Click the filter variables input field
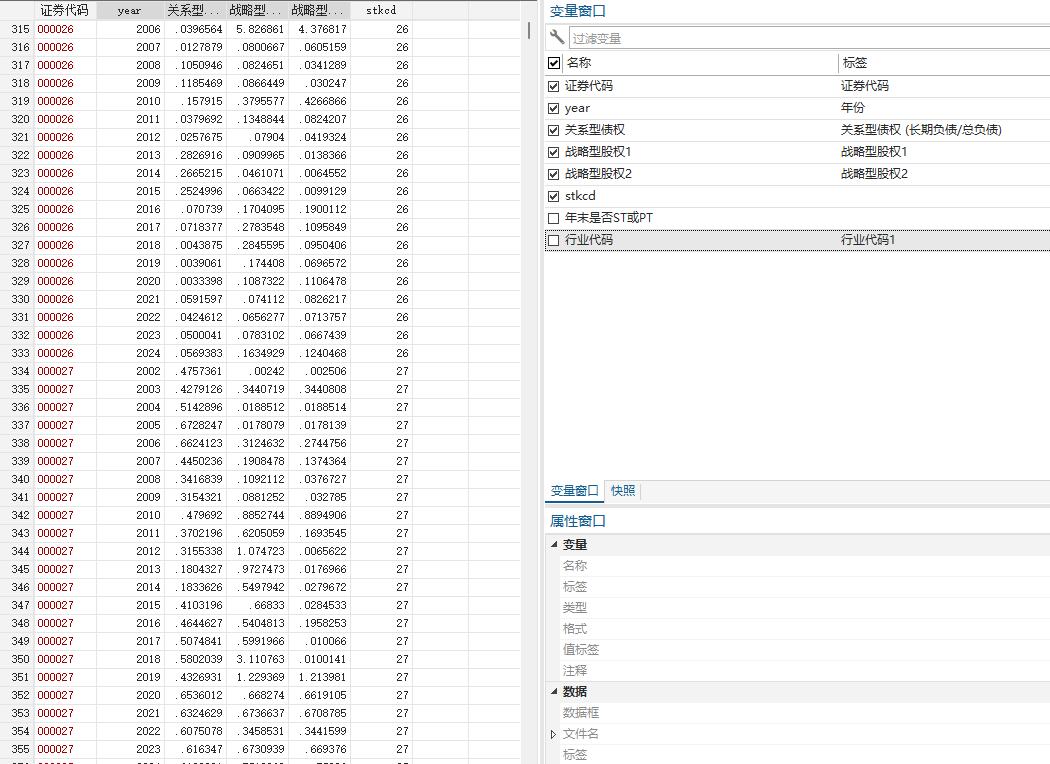 [805, 38]
